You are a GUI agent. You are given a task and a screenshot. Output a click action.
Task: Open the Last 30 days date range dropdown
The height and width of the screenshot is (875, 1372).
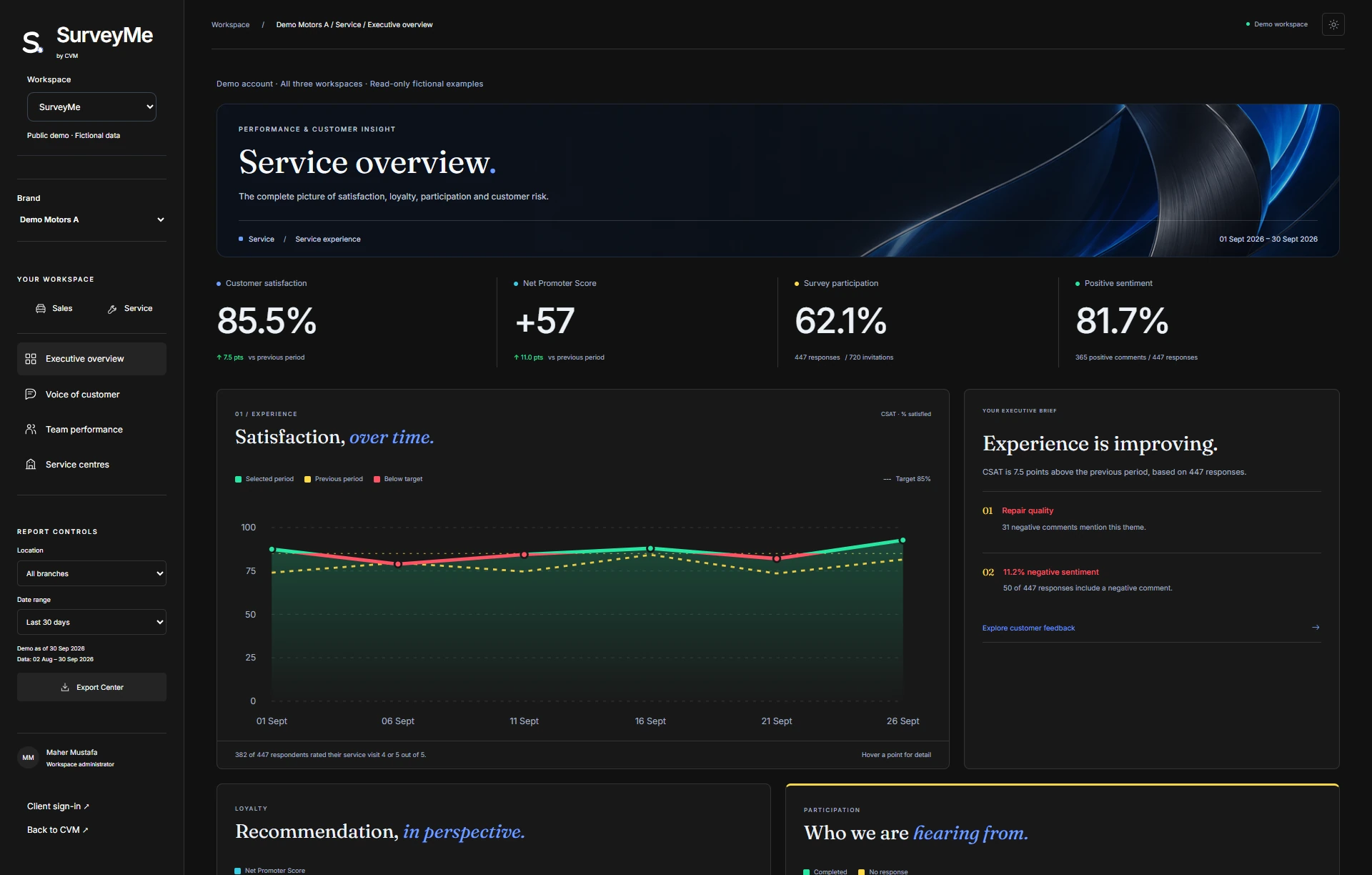91,622
